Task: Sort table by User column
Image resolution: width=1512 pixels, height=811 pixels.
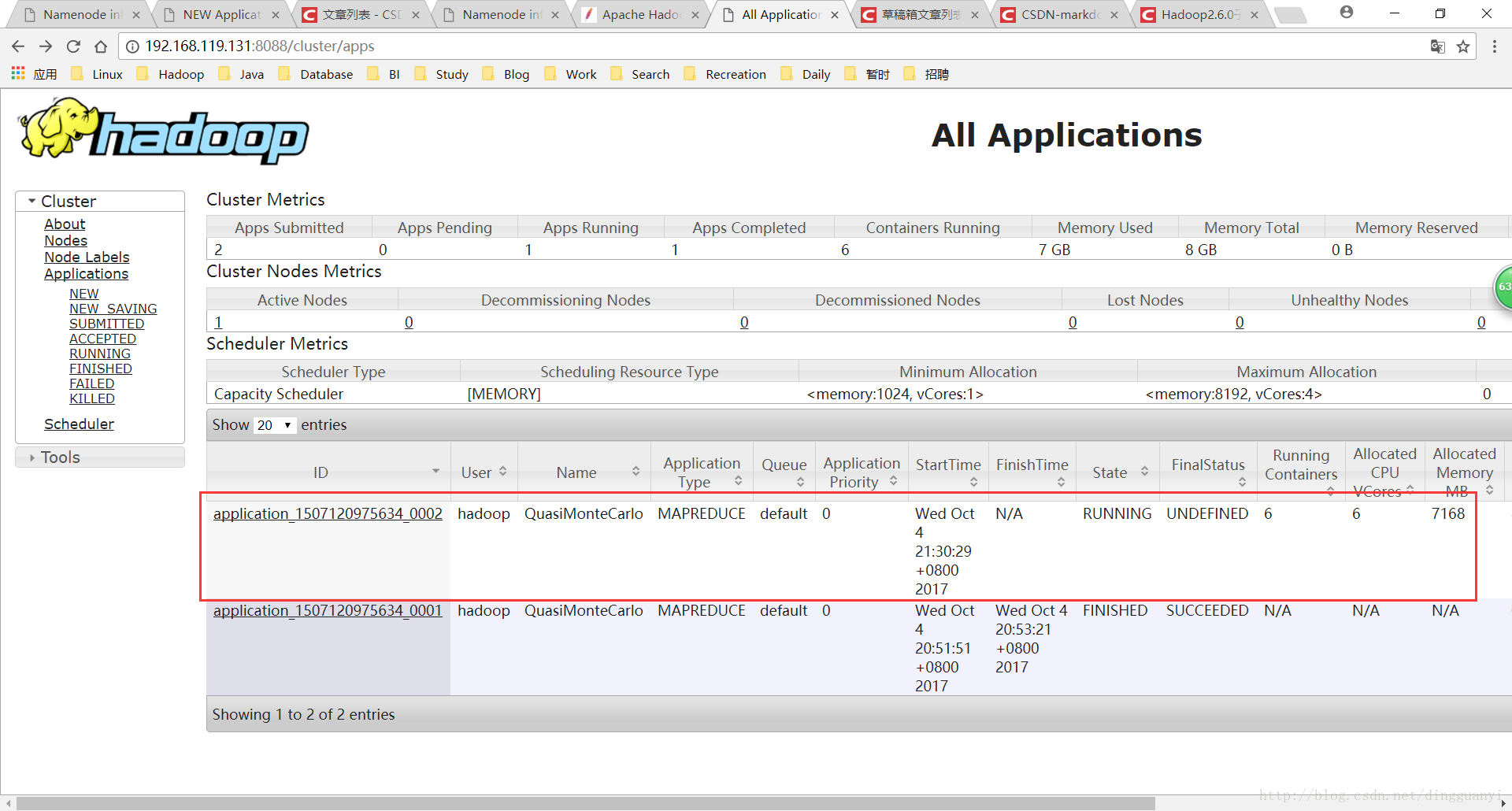Action: click(x=484, y=472)
